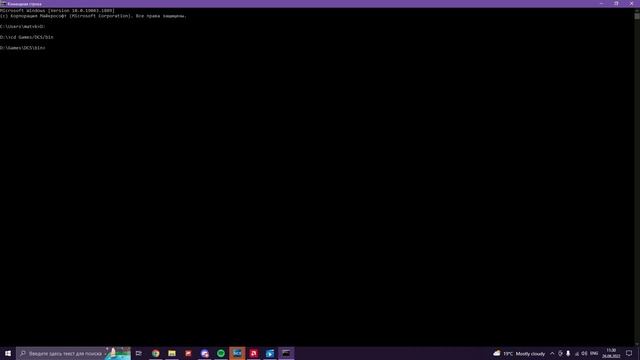This screenshot has height=360, width=640.
Task: Open the red app icon after File Explorer
Action: point(188,353)
